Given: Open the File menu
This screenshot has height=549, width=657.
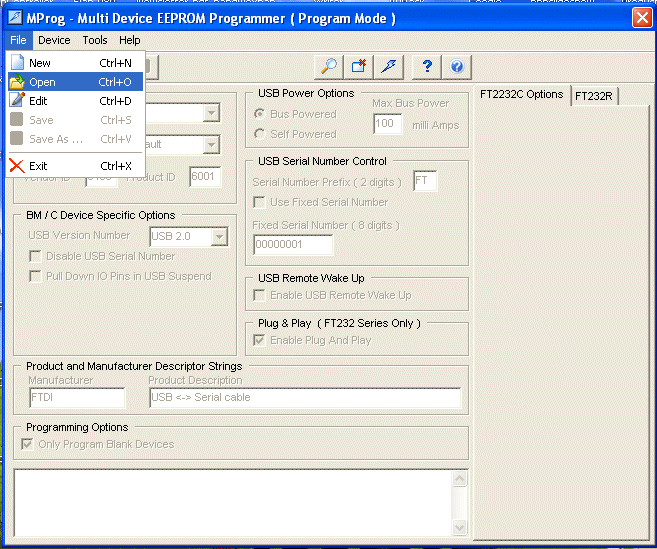Looking at the screenshot, I should click(18, 40).
